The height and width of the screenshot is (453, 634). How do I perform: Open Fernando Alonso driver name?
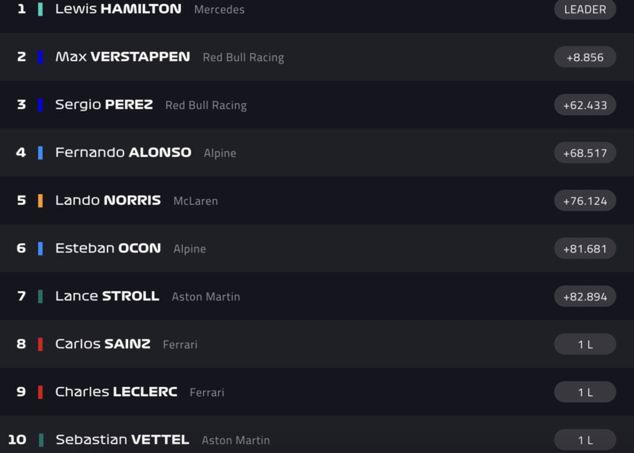123,153
